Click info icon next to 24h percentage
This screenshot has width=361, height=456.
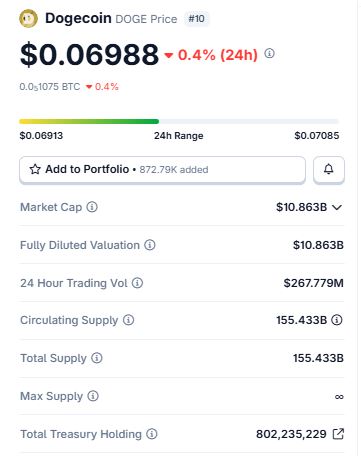[269, 53]
